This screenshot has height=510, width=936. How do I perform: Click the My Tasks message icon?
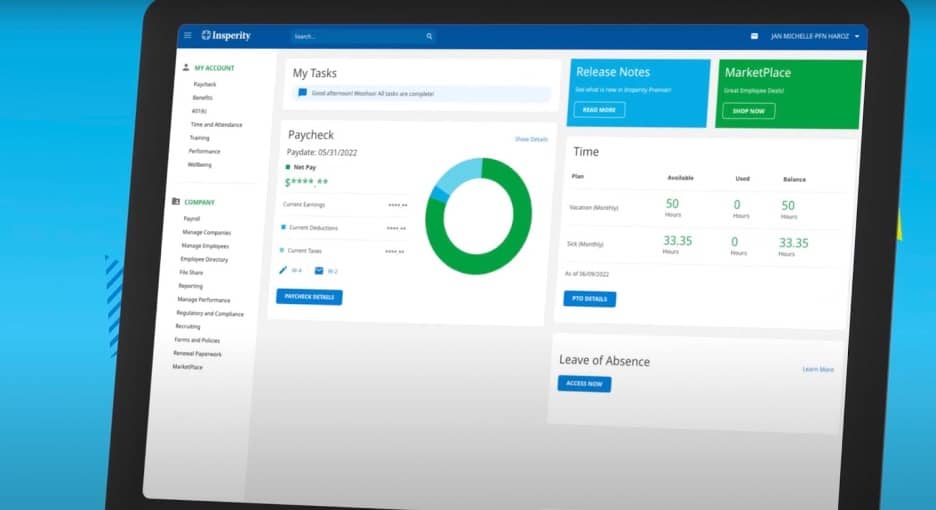click(302, 93)
